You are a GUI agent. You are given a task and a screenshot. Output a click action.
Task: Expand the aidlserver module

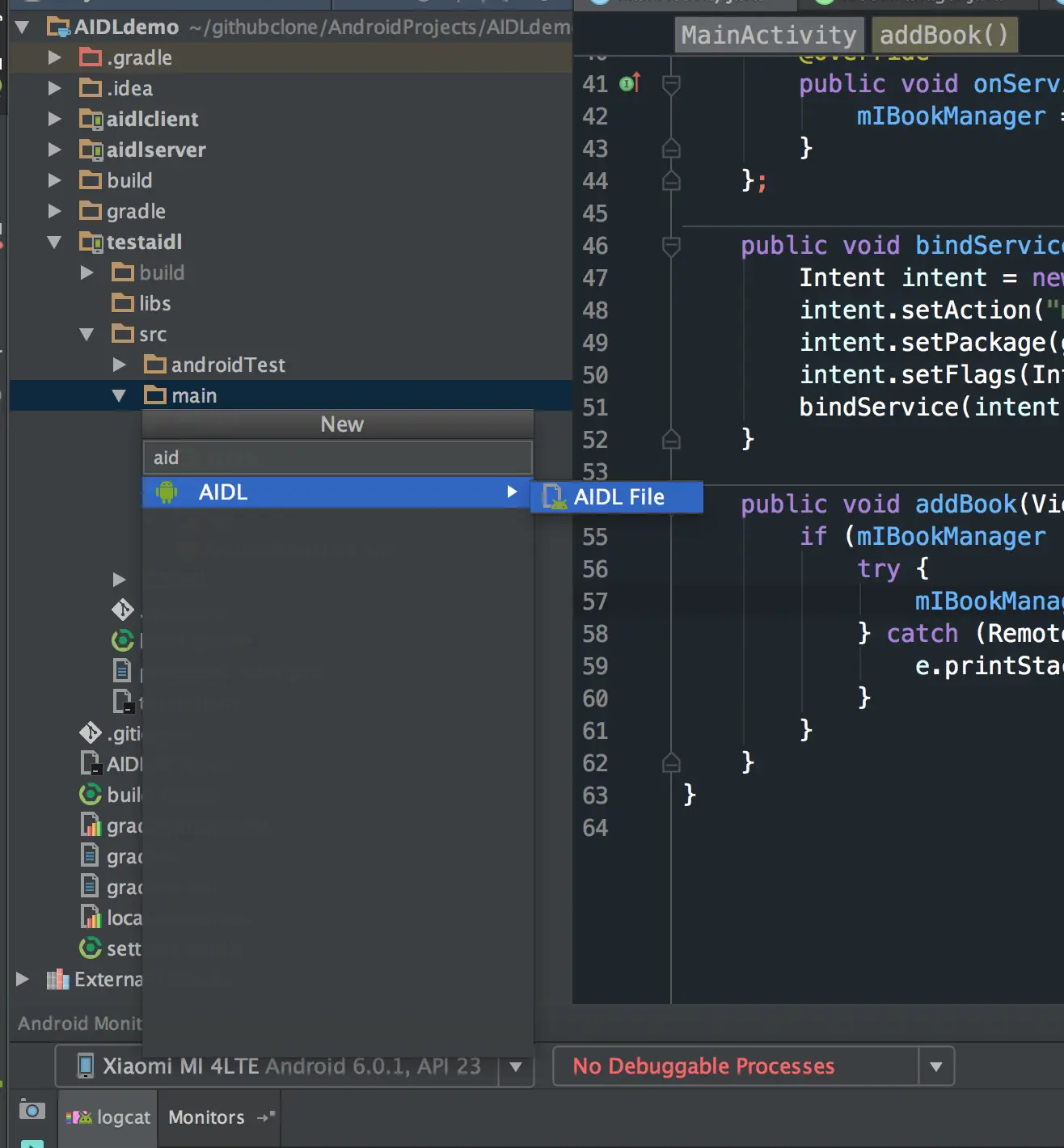click(54, 150)
